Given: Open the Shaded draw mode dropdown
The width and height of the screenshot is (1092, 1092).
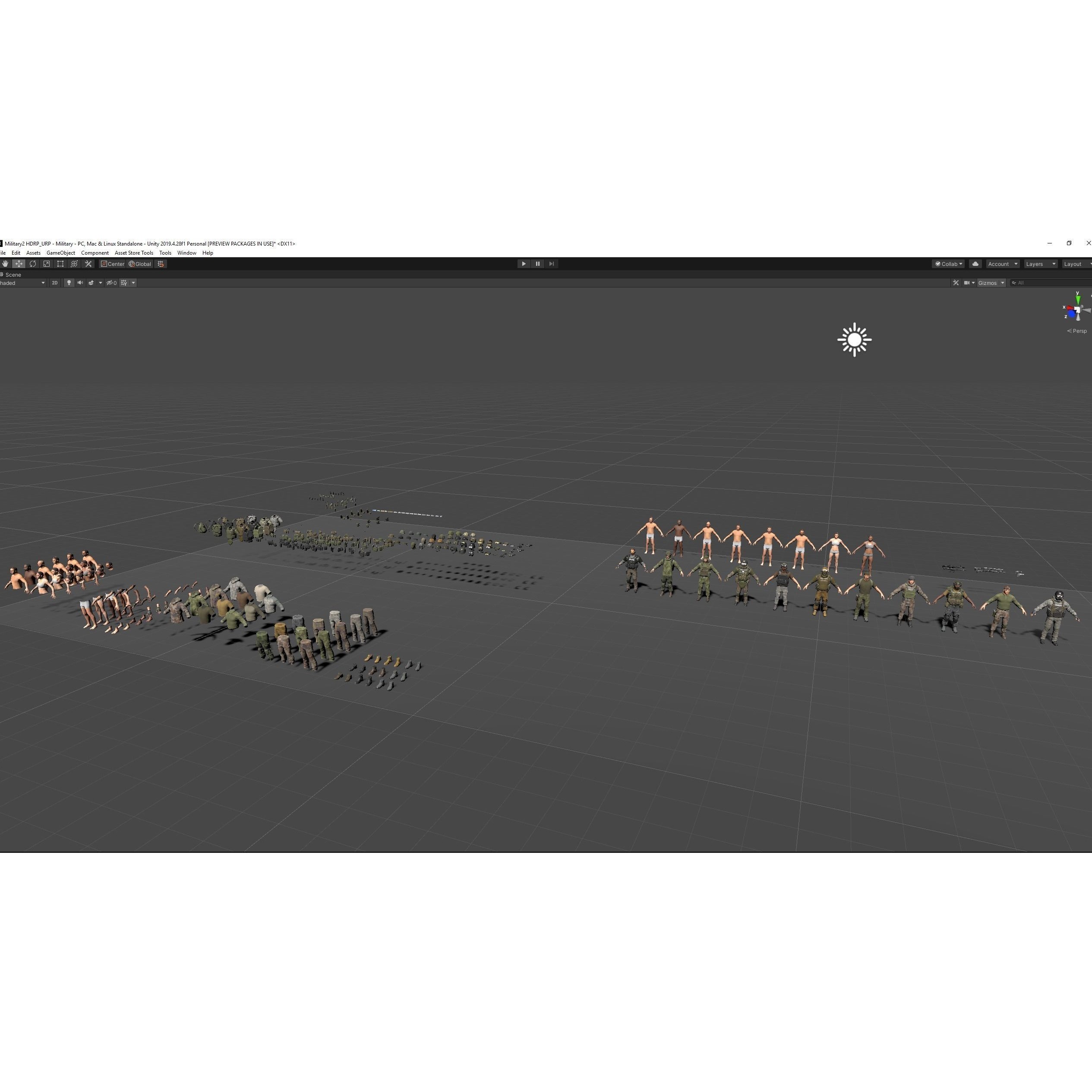Looking at the screenshot, I should tap(22, 283).
